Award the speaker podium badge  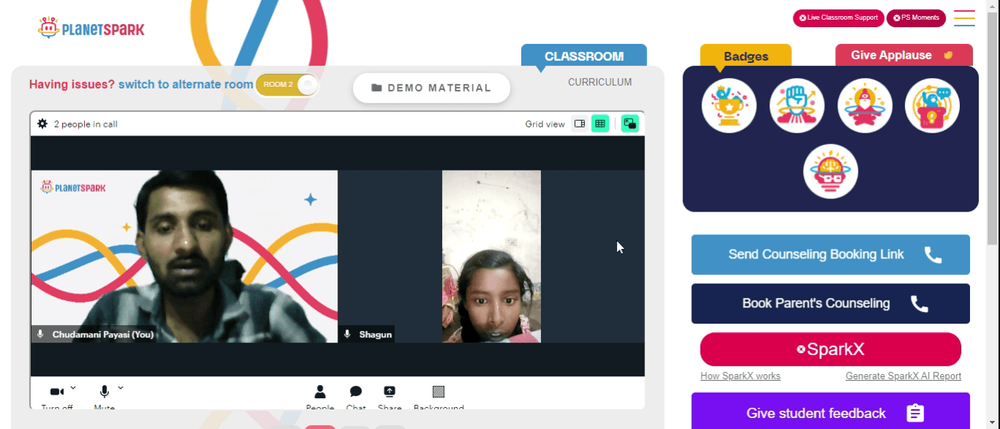pos(932,106)
